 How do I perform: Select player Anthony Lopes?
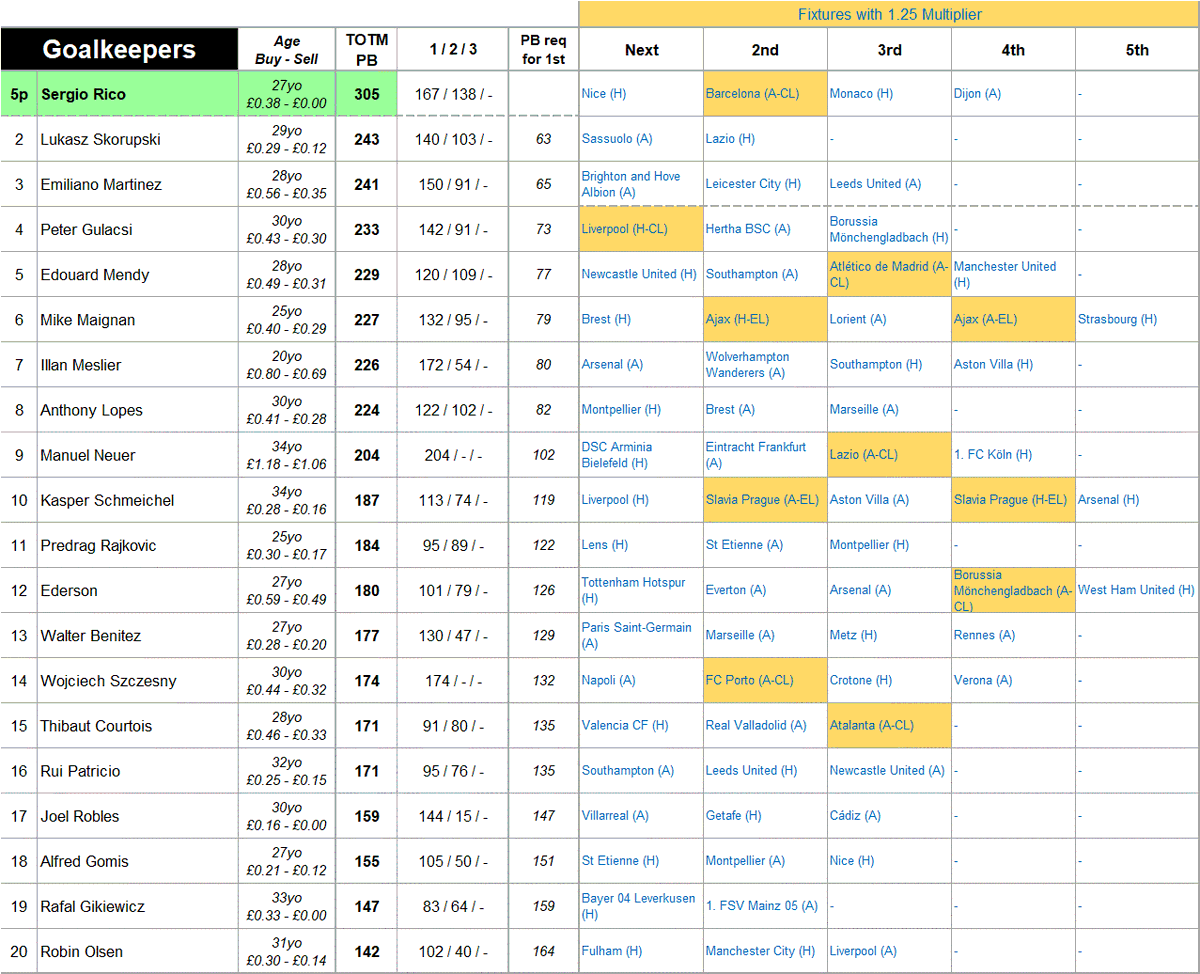pyautogui.click(x=92, y=410)
